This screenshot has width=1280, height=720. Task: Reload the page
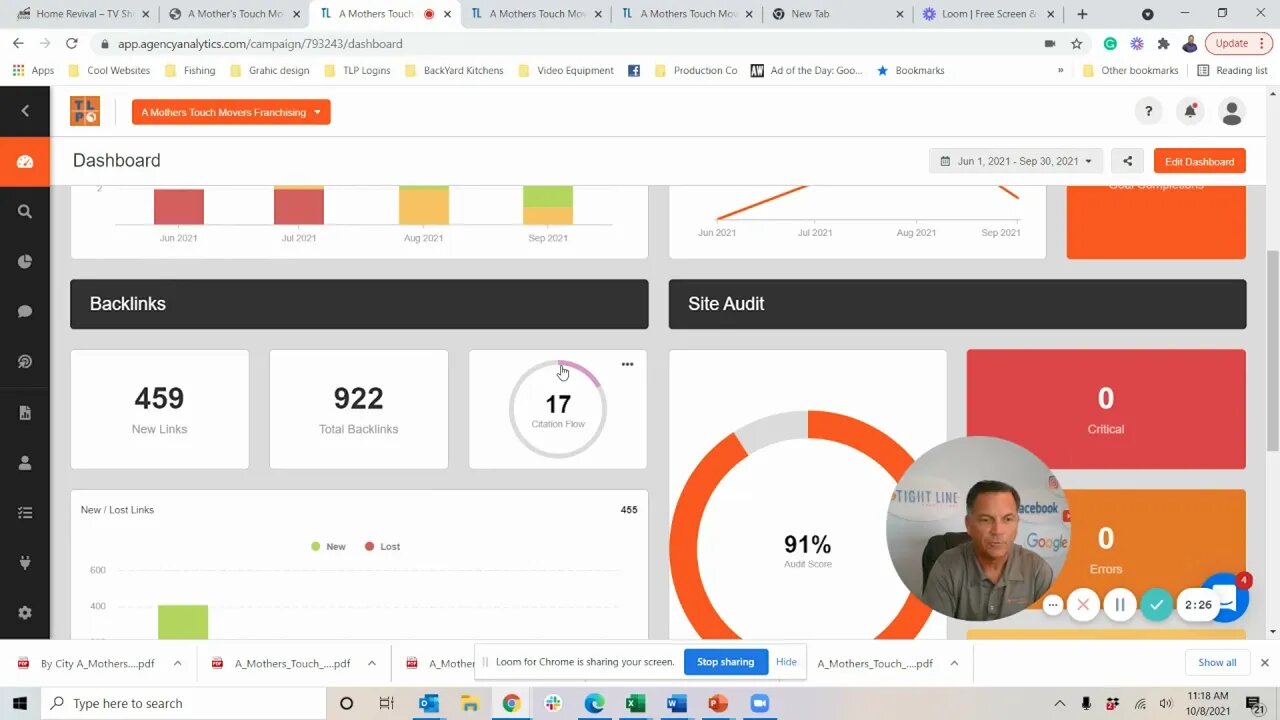tap(71, 43)
